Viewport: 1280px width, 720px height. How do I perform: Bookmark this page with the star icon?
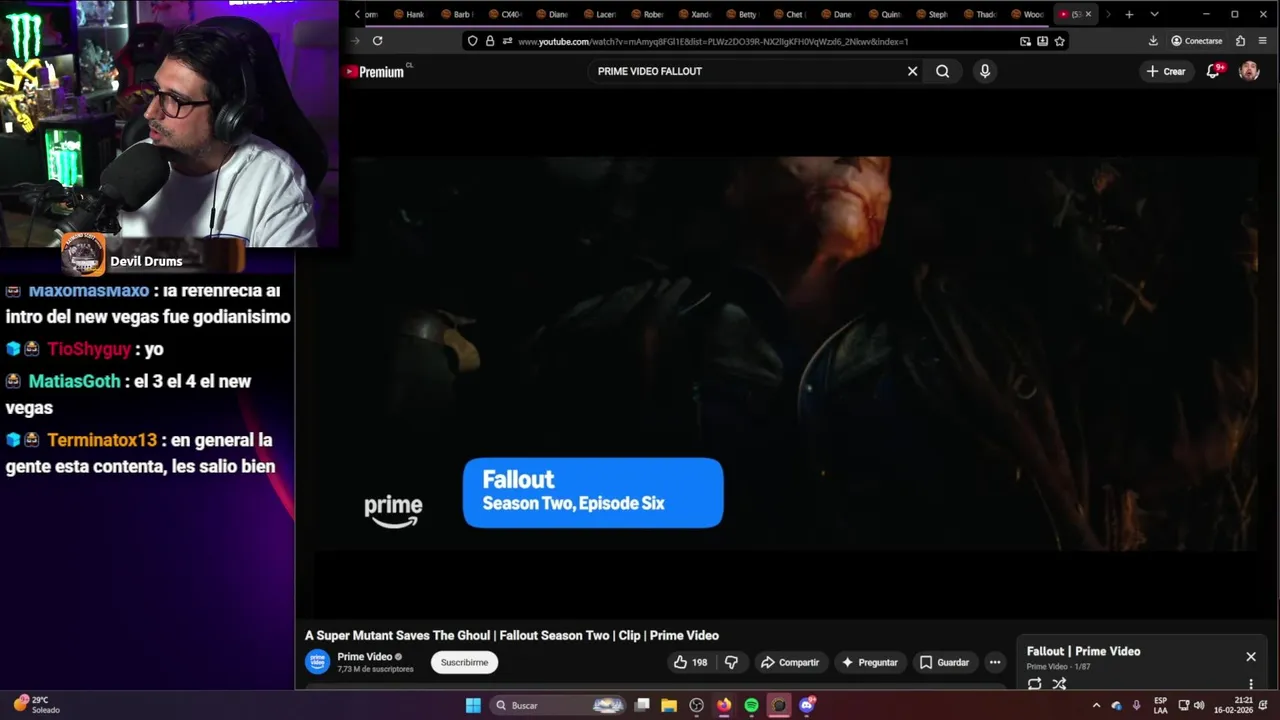pyautogui.click(x=1060, y=41)
